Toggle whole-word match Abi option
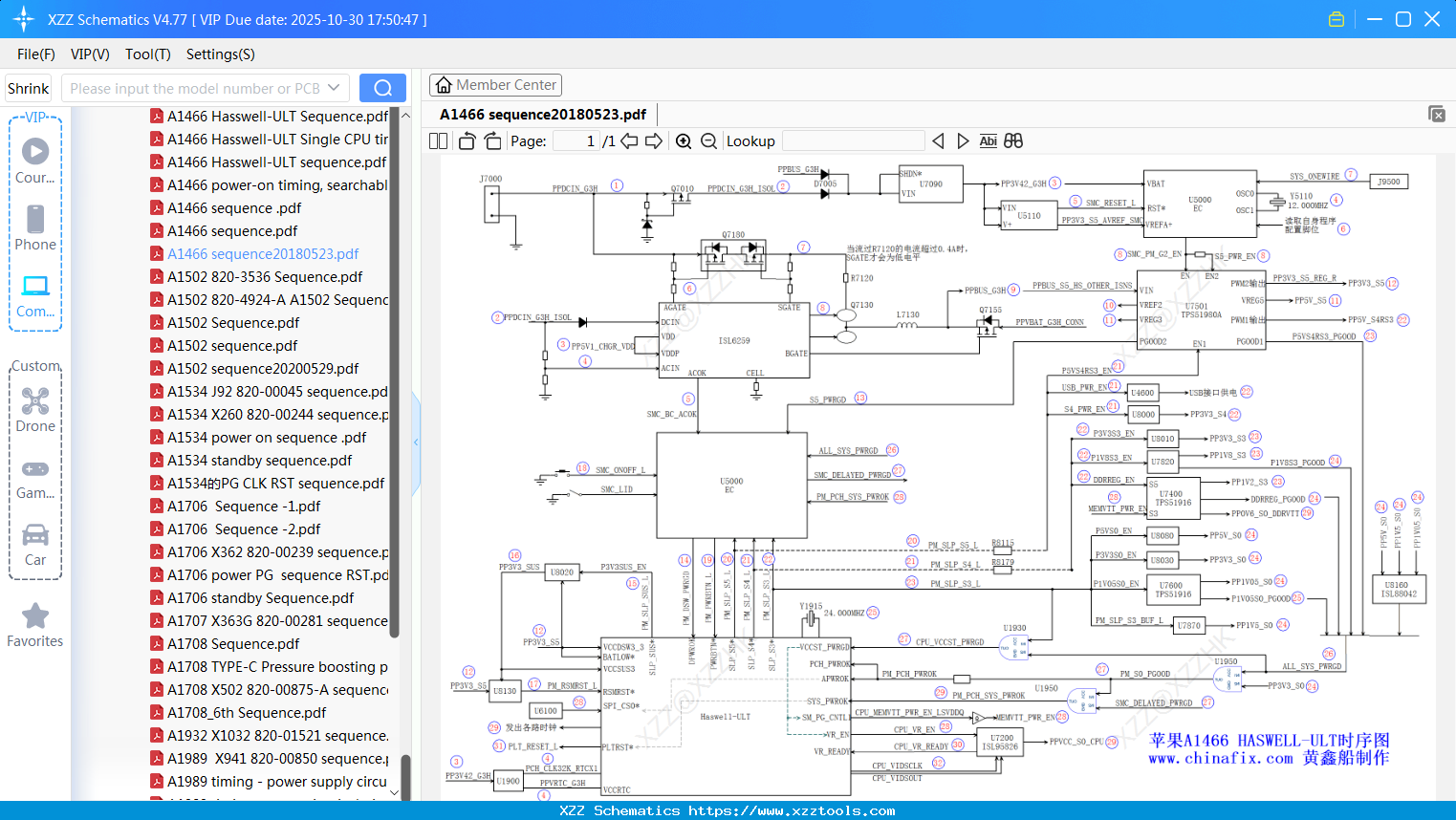 coord(988,141)
